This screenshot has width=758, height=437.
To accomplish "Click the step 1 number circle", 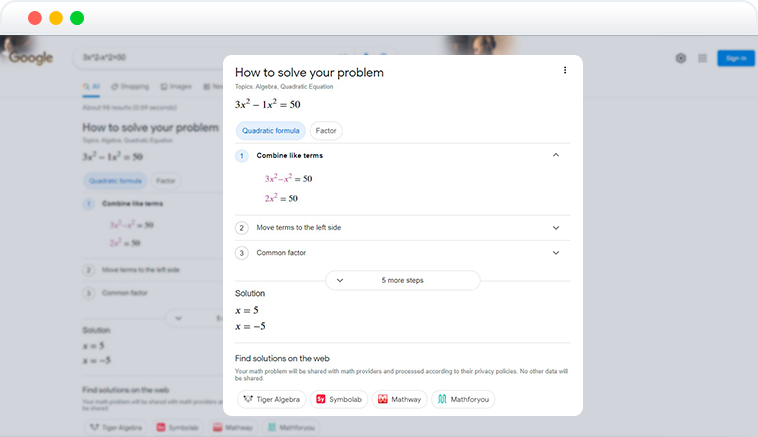I will pos(242,156).
